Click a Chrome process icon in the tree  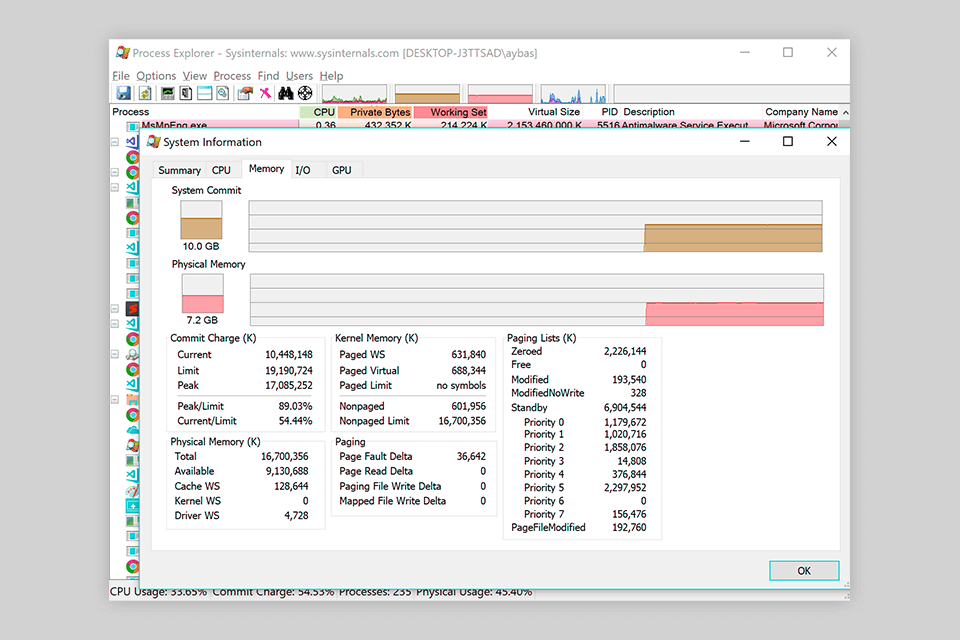(x=132, y=158)
